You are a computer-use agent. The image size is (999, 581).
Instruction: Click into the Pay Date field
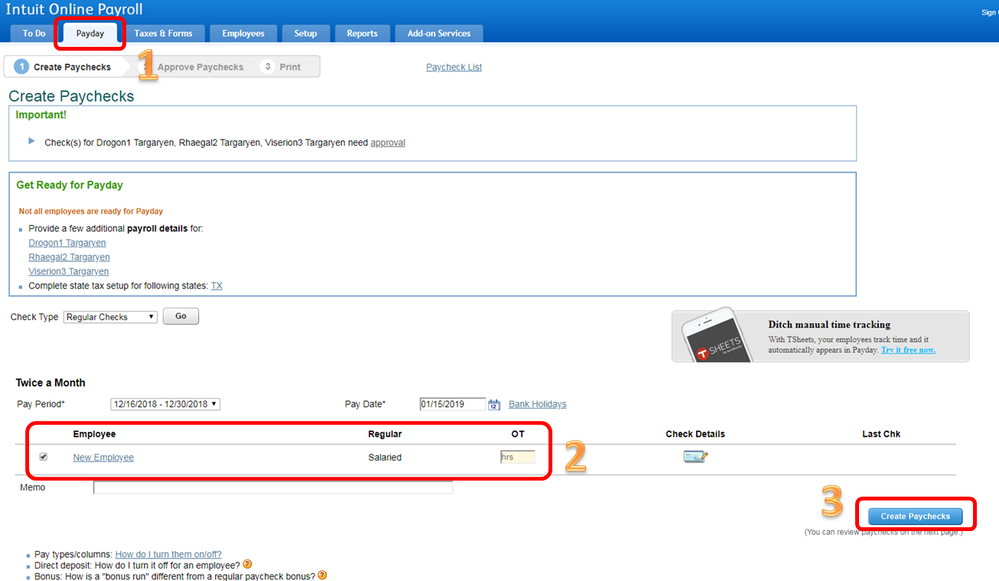452,404
